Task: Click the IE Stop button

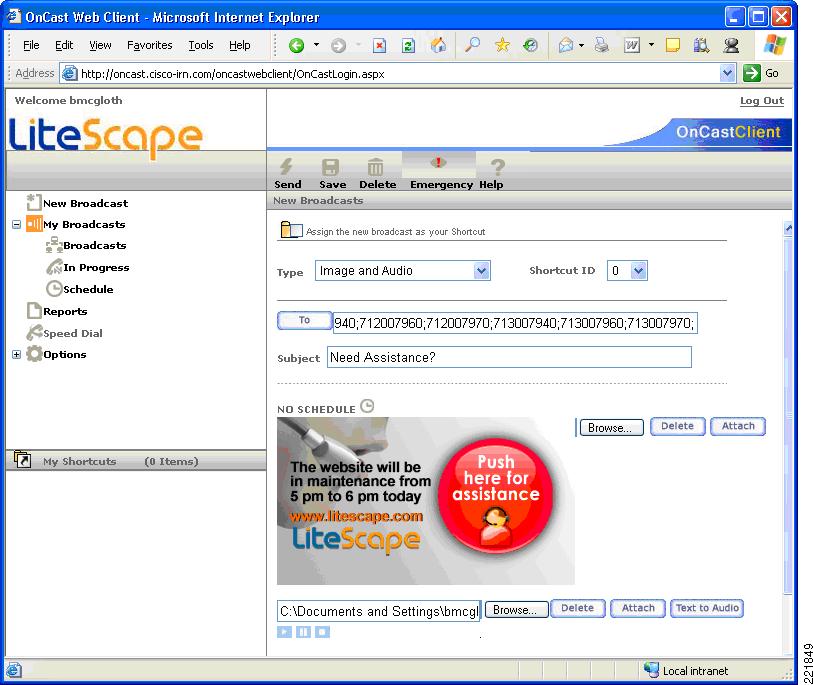Action: 380,46
